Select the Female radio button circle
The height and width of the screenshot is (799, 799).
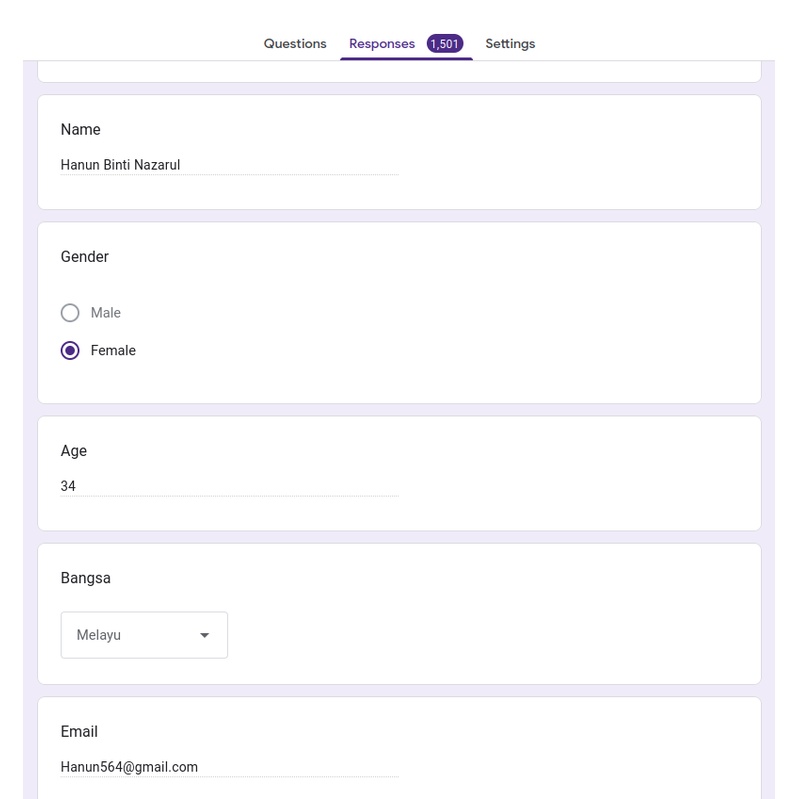[70, 351]
